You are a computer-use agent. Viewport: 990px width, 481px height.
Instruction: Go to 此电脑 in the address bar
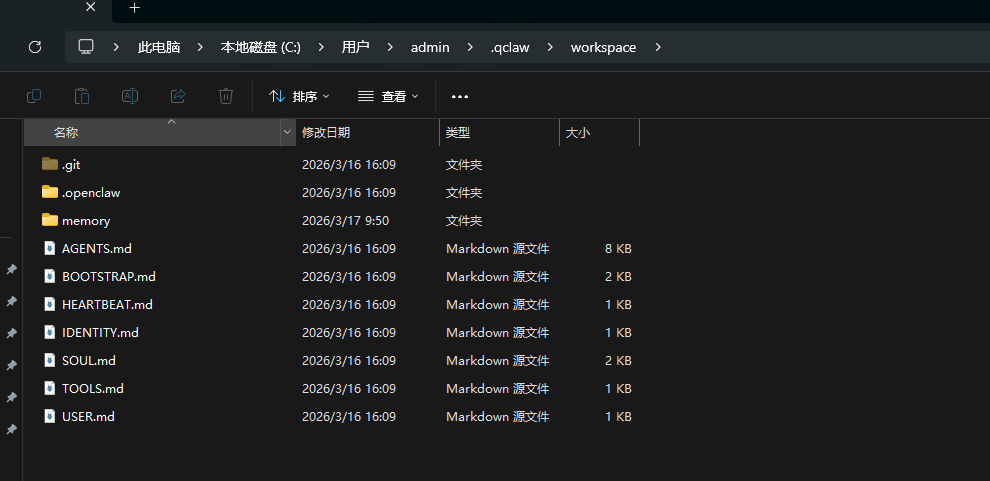point(159,47)
